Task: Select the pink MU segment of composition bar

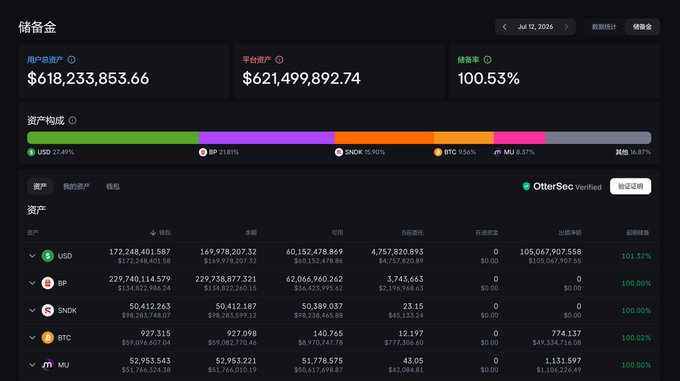Action: pos(520,138)
